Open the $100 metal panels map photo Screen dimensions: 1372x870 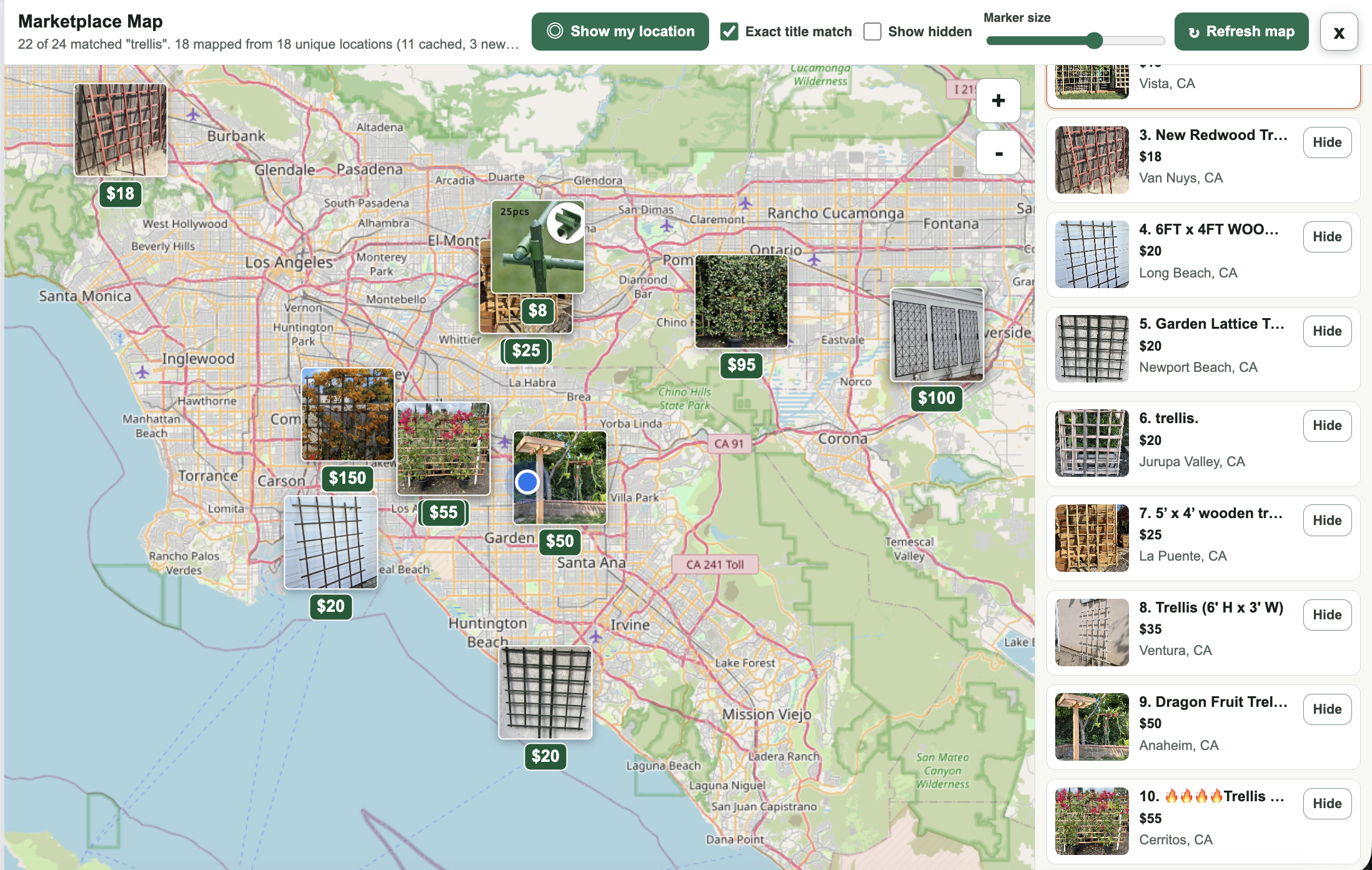[x=937, y=334]
